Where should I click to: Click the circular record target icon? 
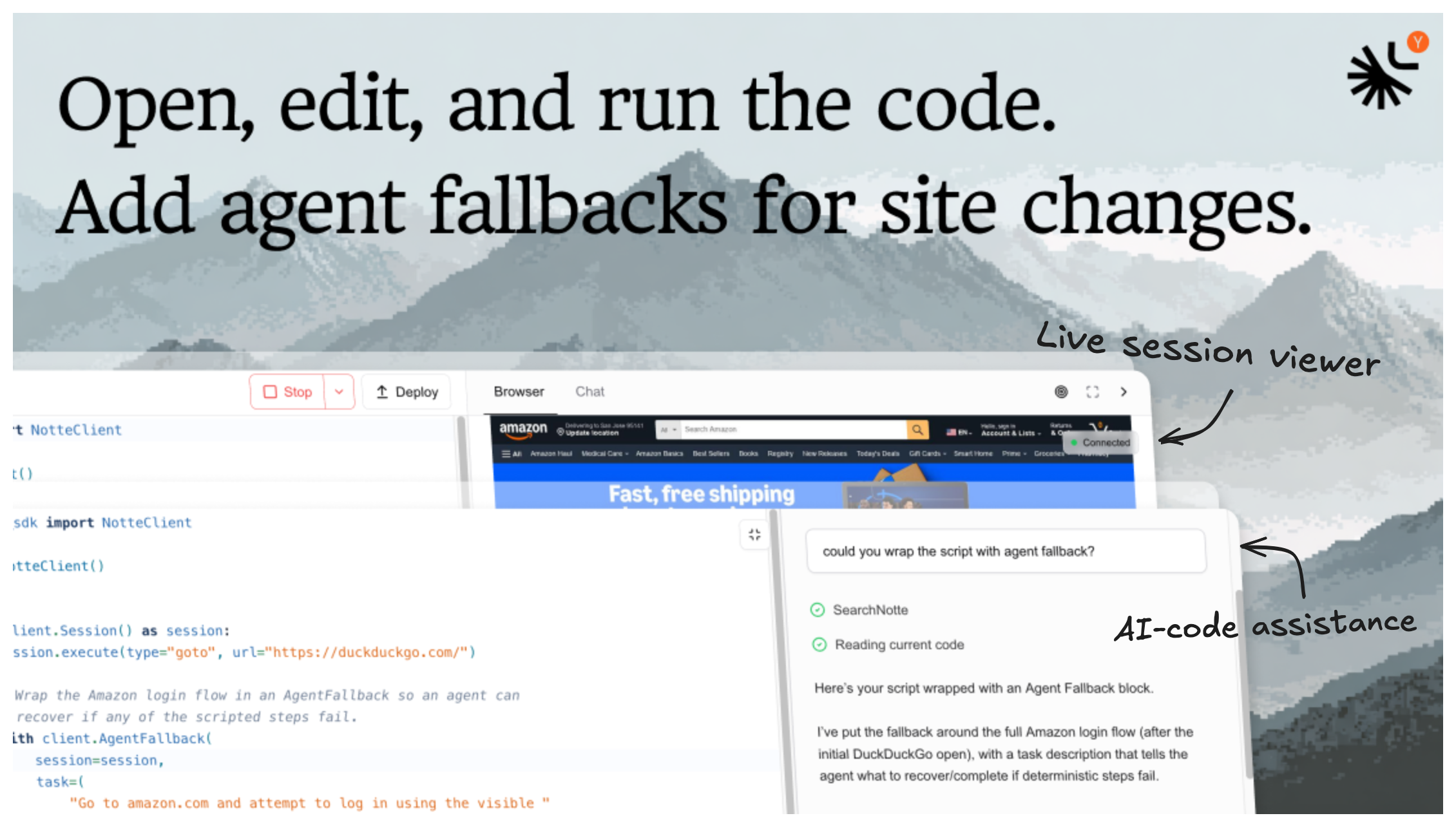[1061, 392]
